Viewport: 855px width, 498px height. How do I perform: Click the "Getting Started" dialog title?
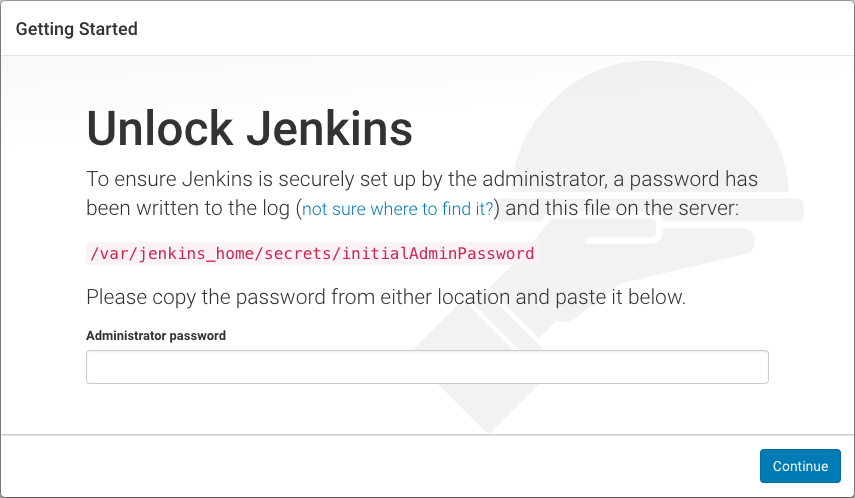click(77, 29)
